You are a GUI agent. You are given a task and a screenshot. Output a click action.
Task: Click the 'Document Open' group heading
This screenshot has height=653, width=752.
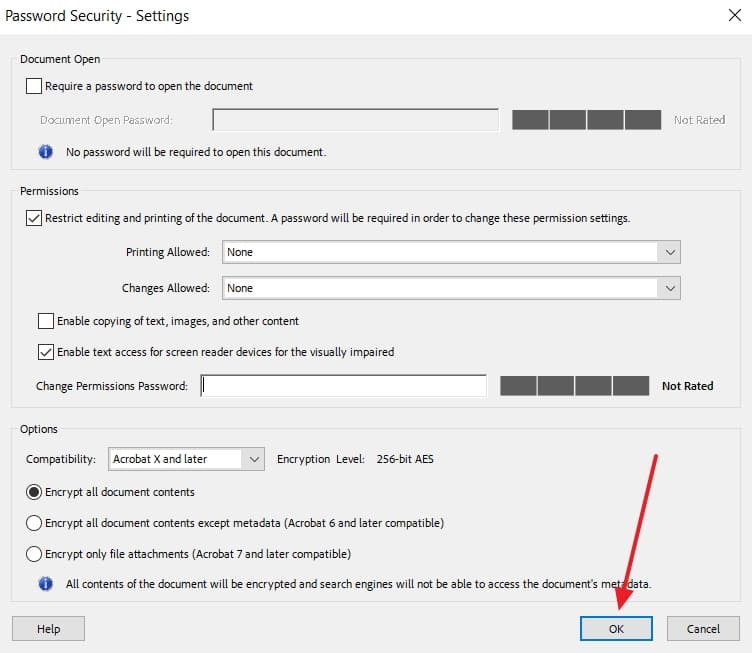point(60,59)
